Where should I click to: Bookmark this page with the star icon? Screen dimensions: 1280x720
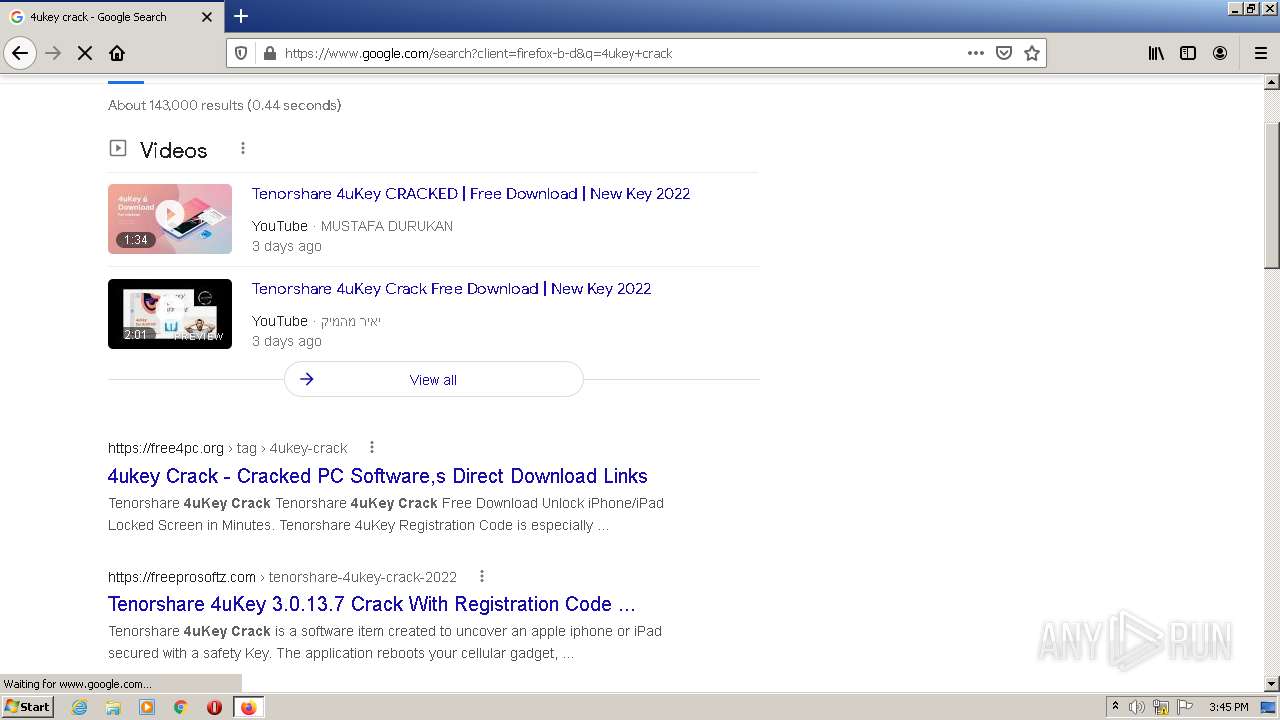1032,53
